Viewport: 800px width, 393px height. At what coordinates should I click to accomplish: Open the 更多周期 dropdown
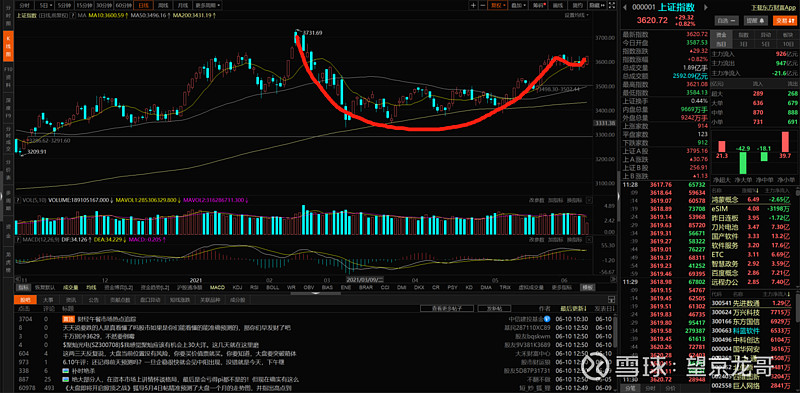(x=208, y=5)
